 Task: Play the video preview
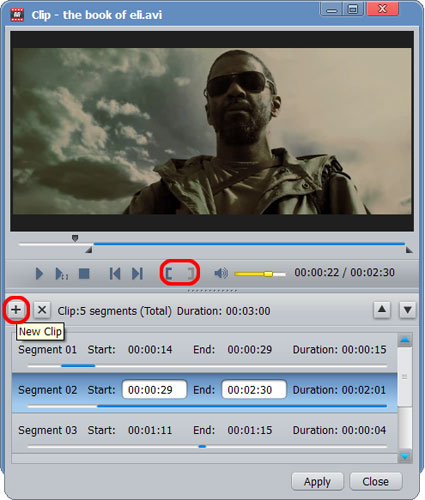tap(39, 274)
